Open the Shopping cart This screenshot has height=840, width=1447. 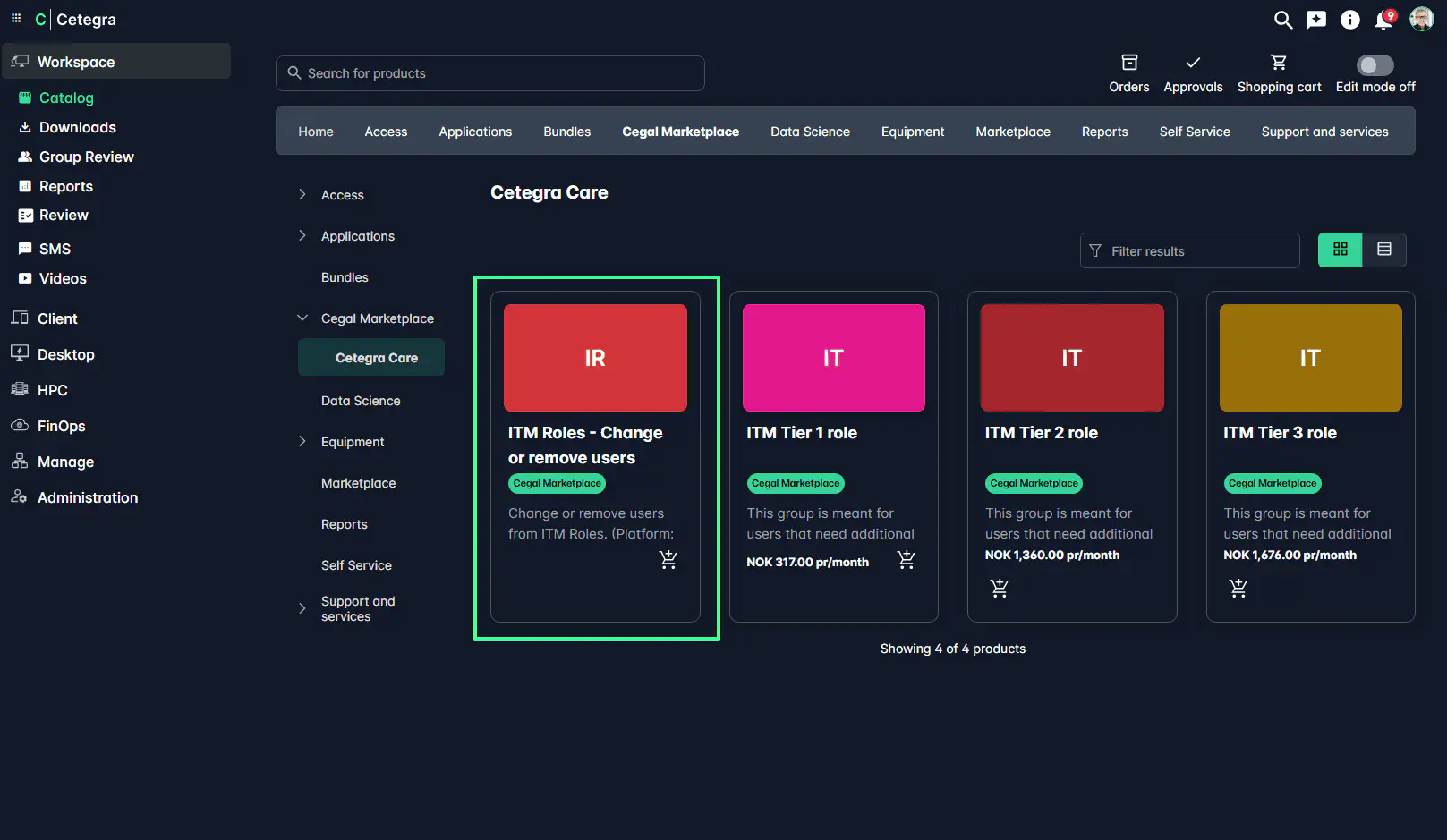(x=1279, y=72)
